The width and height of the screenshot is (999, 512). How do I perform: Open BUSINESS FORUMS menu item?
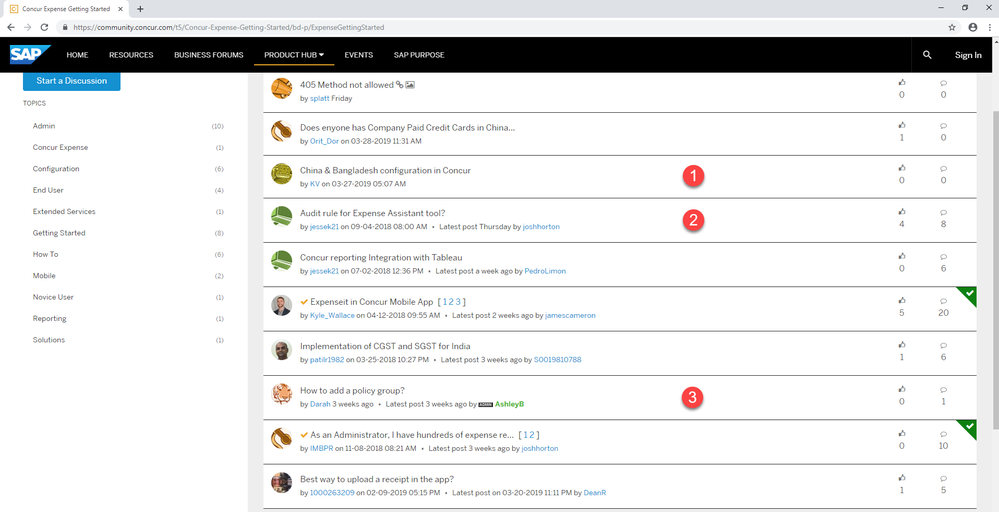(x=208, y=55)
